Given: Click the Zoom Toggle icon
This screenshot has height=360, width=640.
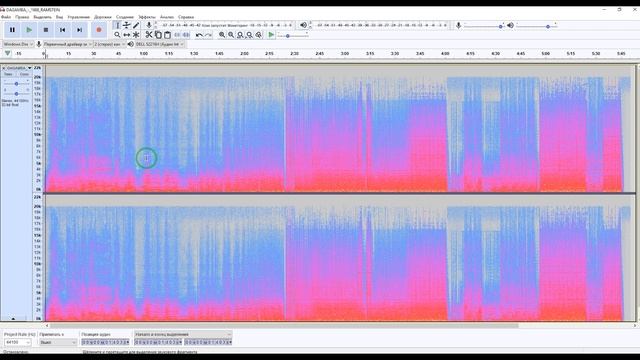Looking at the screenshot, I should pos(259,35).
